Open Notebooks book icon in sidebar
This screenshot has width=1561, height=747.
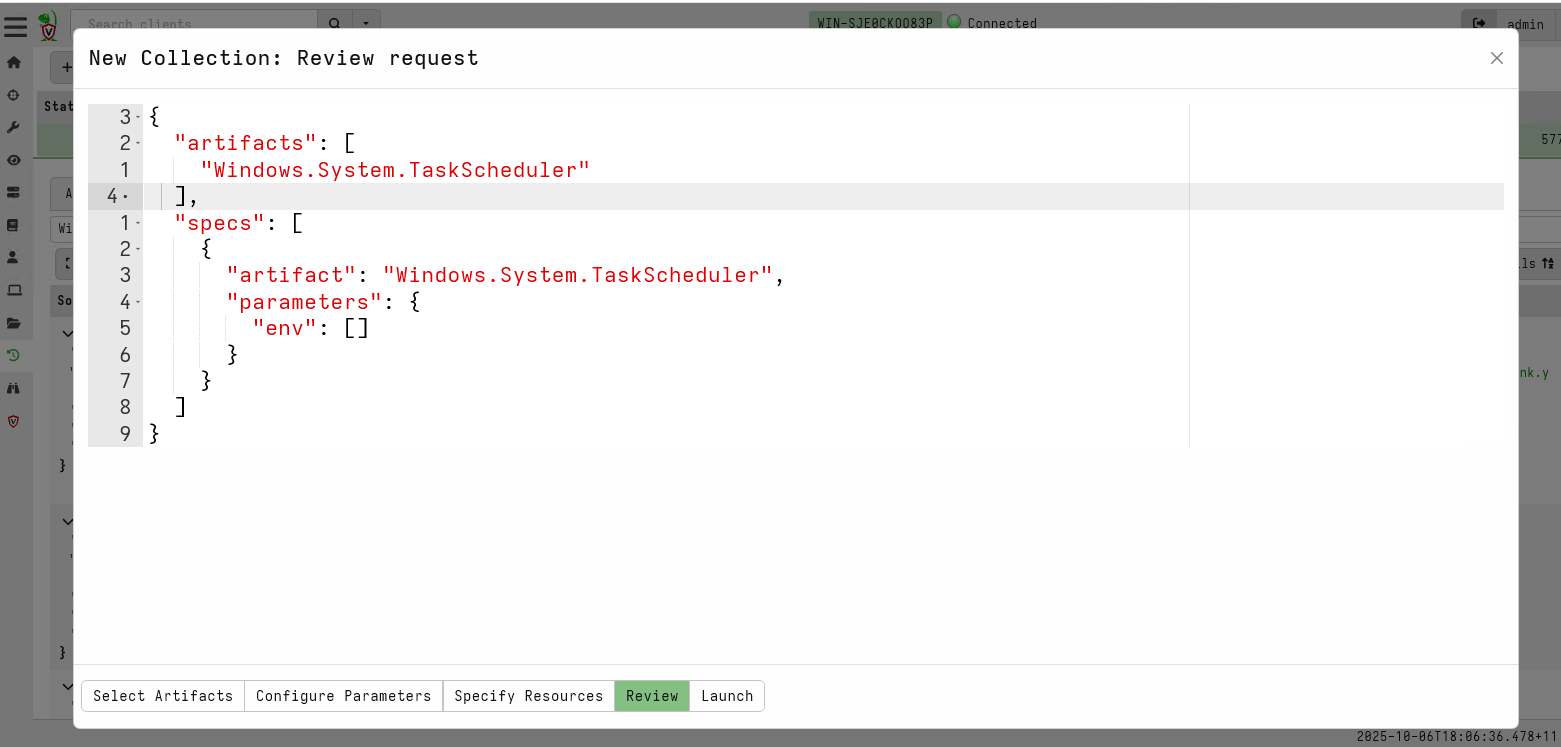click(14, 225)
